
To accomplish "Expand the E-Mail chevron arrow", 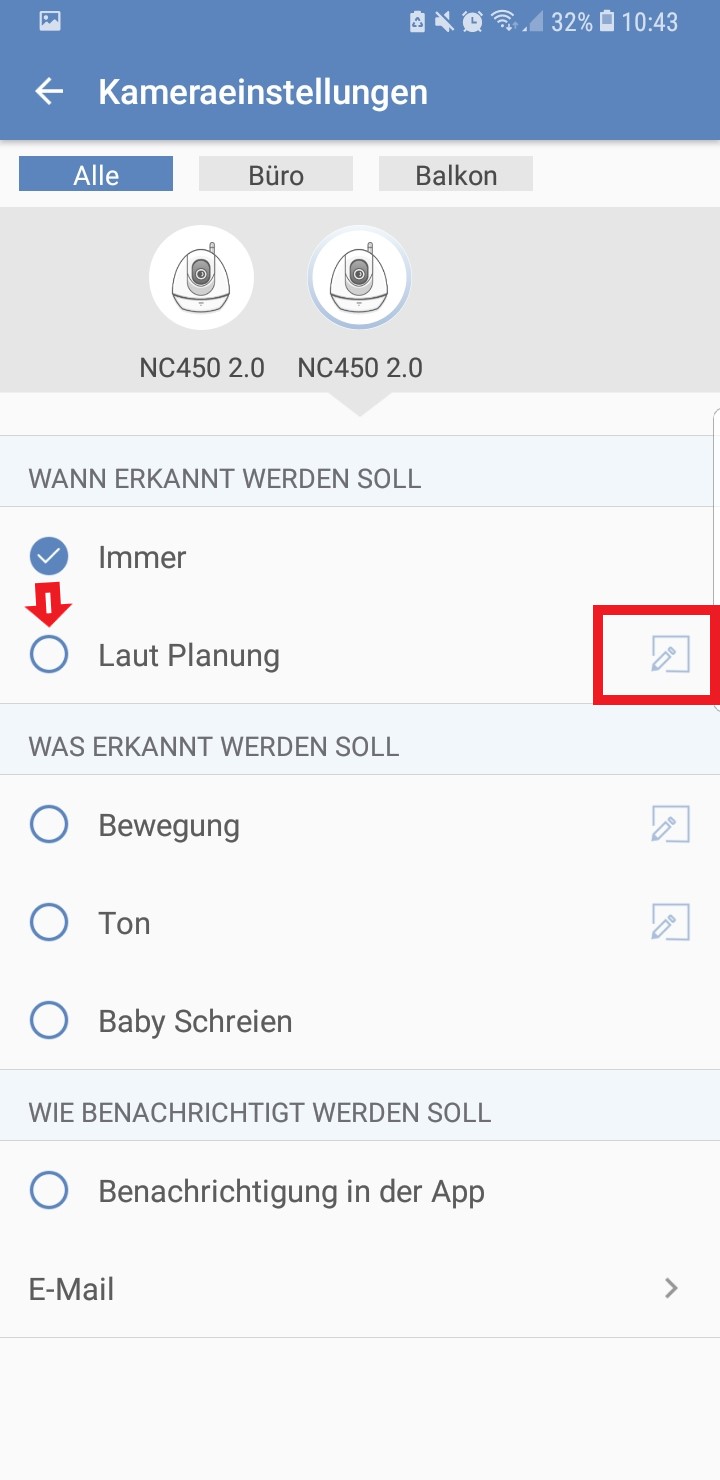I will tap(671, 1288).
